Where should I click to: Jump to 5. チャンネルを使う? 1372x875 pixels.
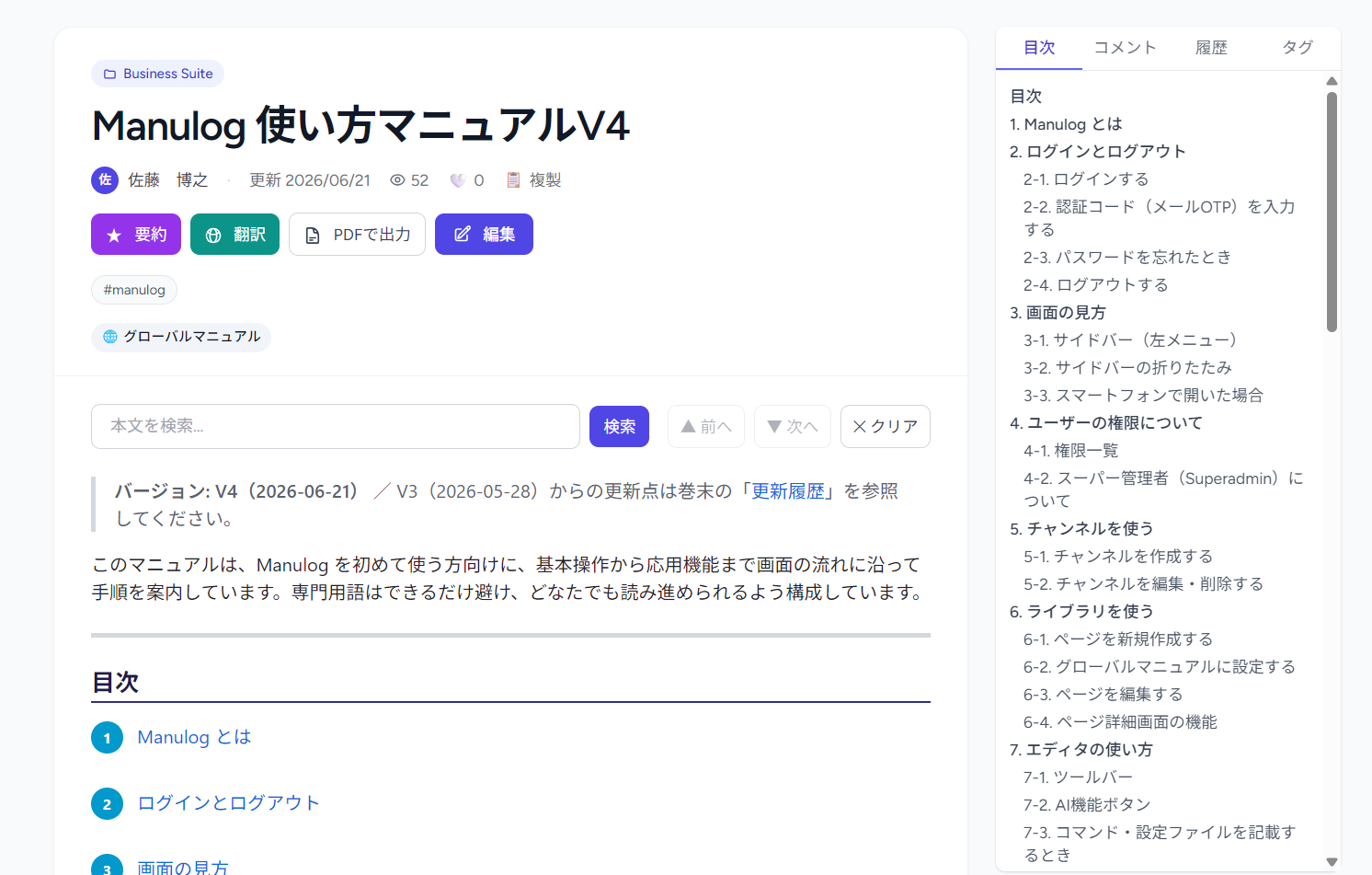point(1081,529)
